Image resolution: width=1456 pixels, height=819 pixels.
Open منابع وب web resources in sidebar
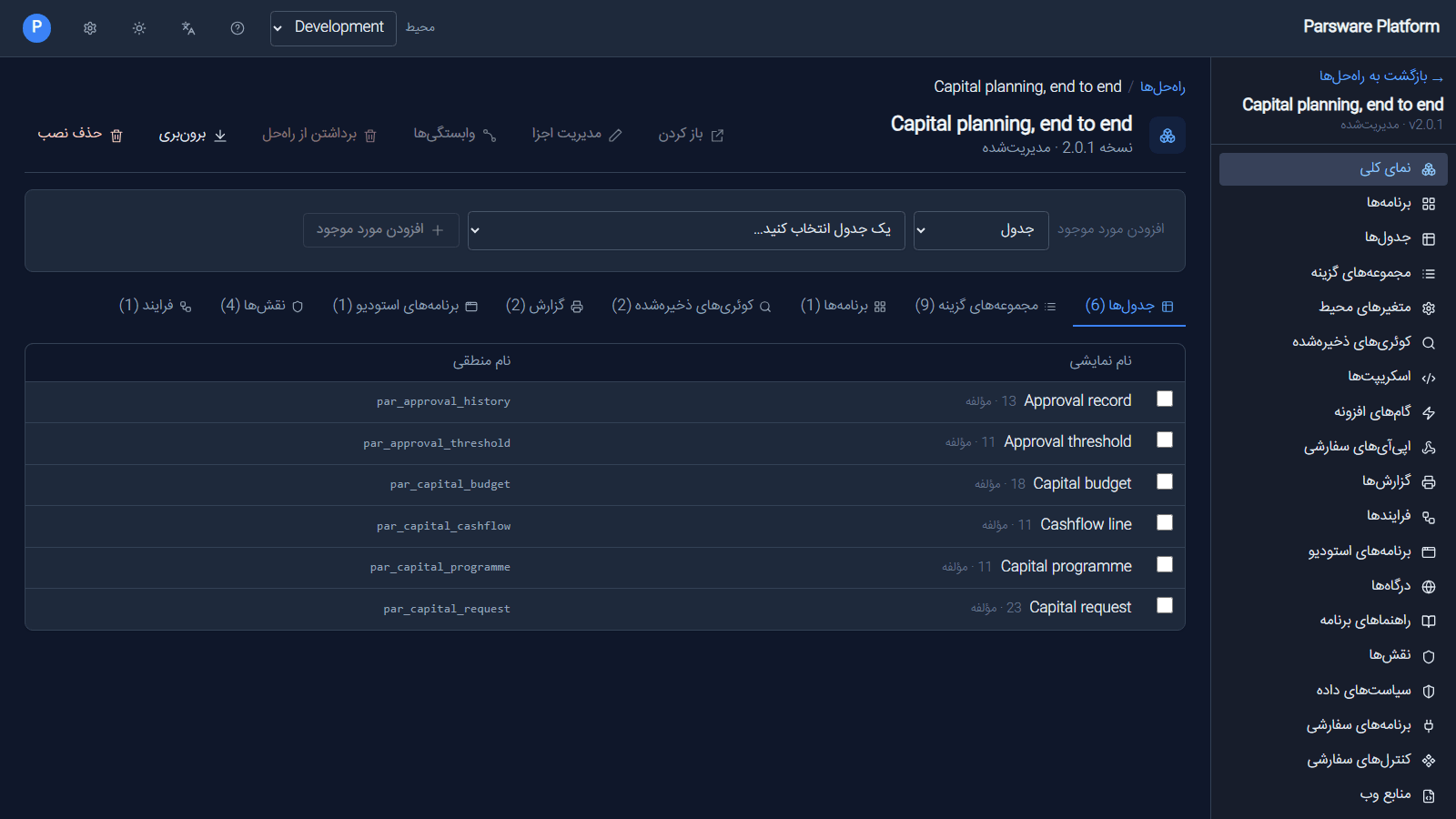(x=1333, y=794)
